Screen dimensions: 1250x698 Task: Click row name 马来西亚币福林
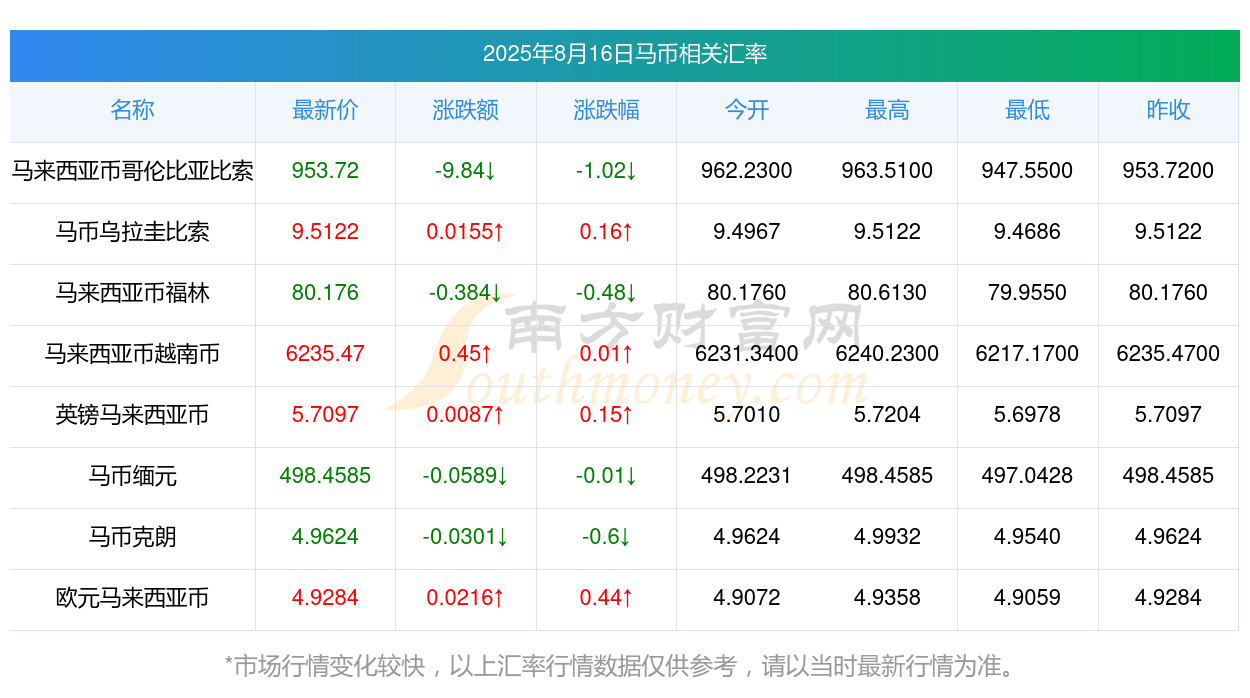point(132,293)
